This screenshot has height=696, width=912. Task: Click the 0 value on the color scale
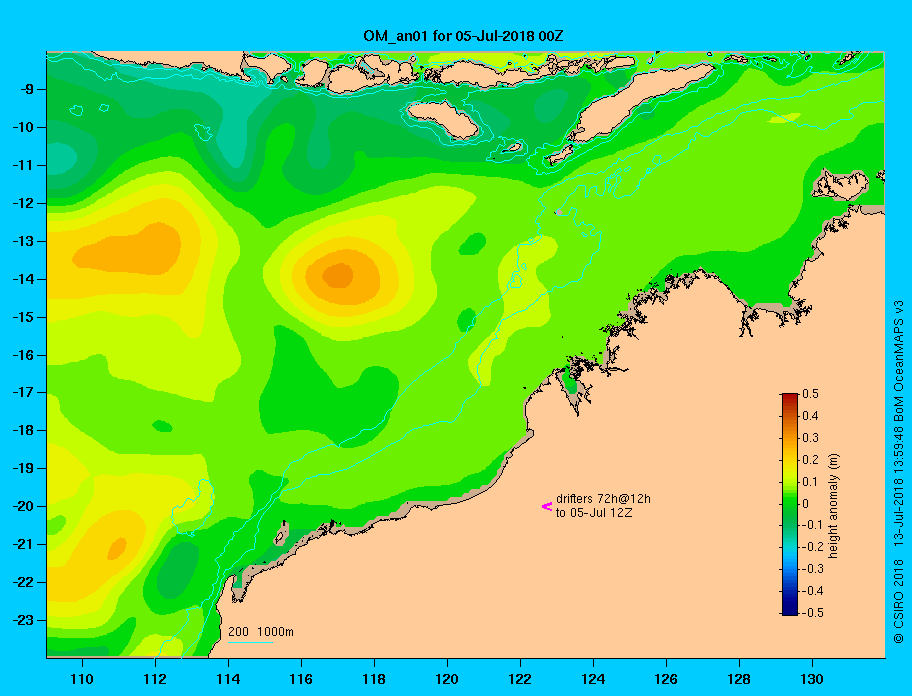[806, 504]
